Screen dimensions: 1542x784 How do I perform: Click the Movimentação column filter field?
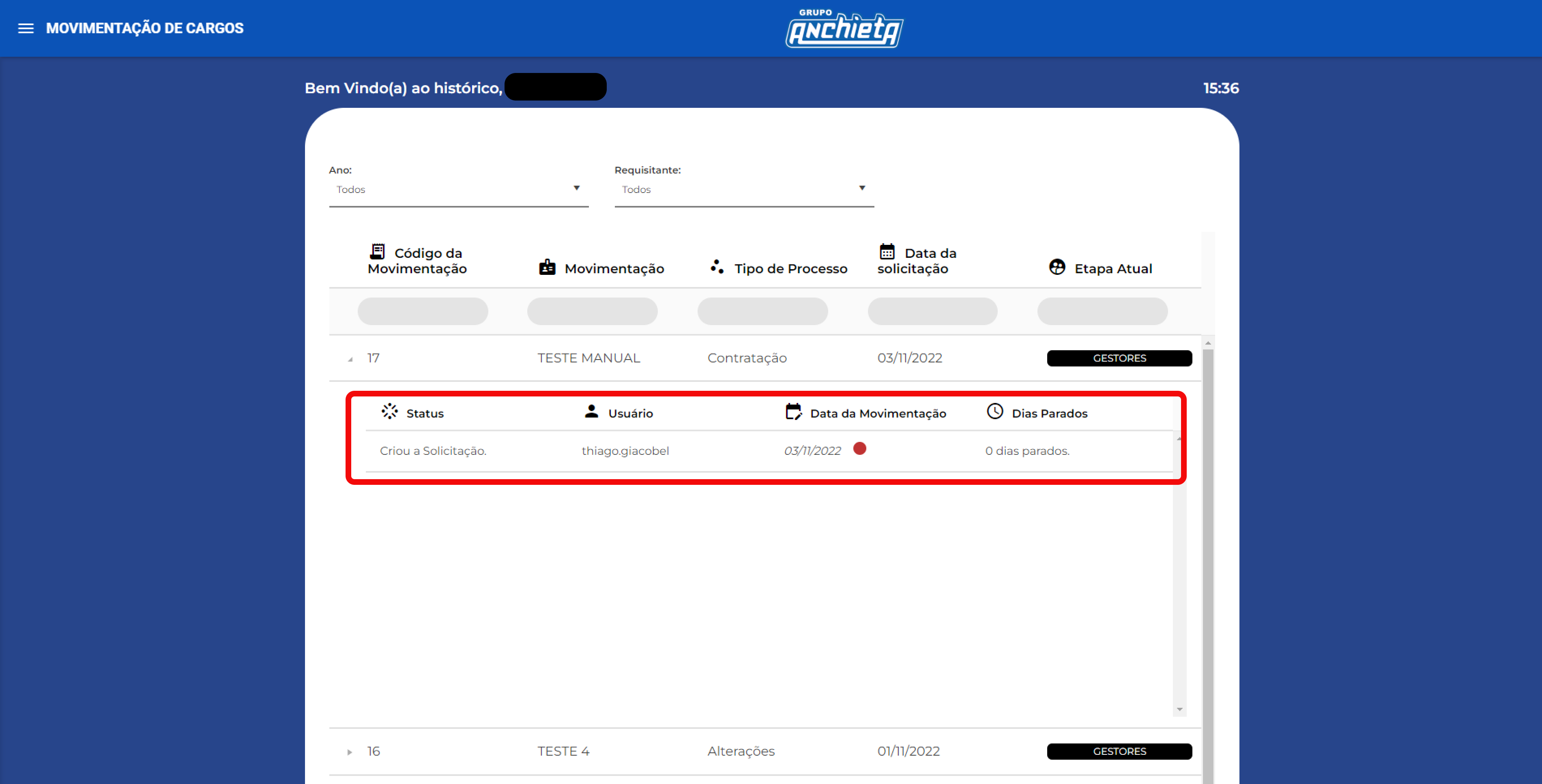[592, 311]
